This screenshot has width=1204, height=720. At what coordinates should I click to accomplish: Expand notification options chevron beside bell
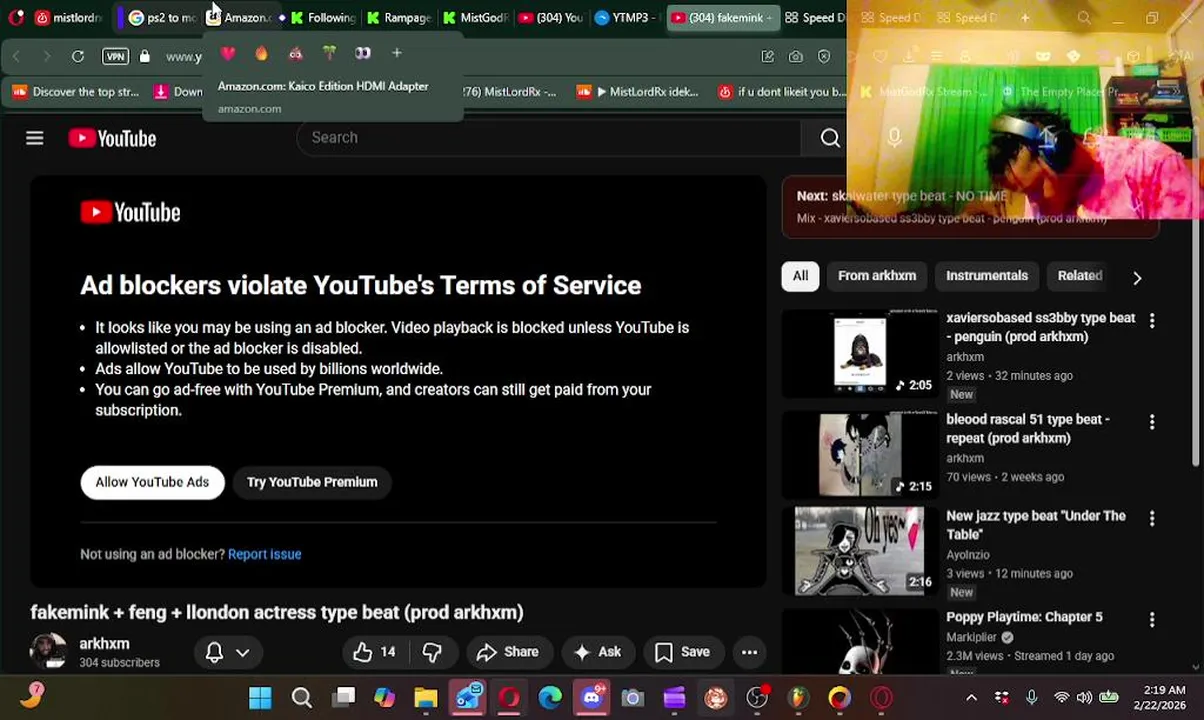click(242, 652)
